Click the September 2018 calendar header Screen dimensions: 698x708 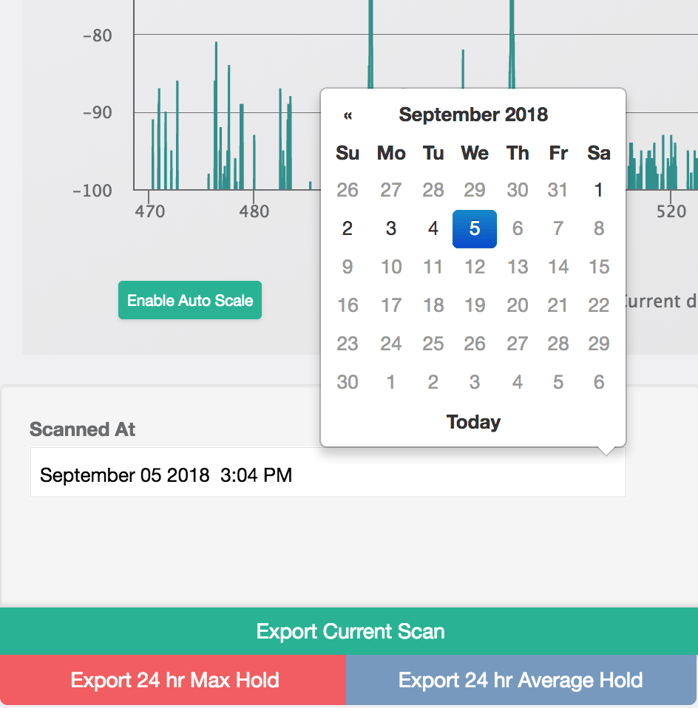[473, 115]
